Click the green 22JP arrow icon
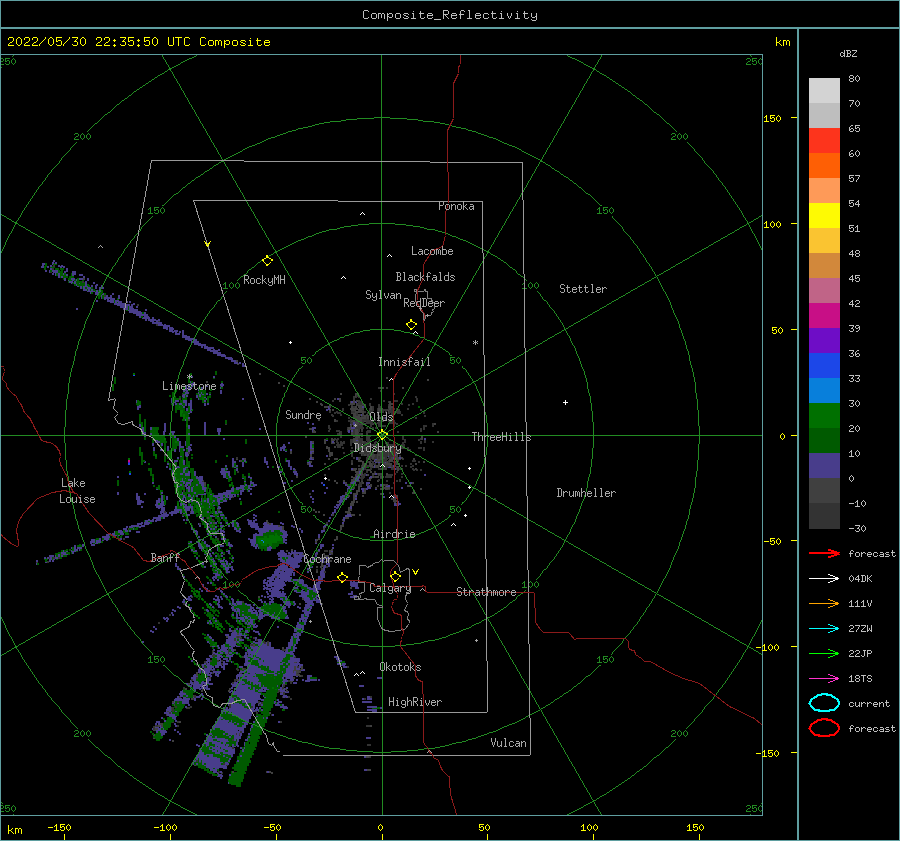The image size is (900, 841). pyautogui.click(x=824, y=653)
